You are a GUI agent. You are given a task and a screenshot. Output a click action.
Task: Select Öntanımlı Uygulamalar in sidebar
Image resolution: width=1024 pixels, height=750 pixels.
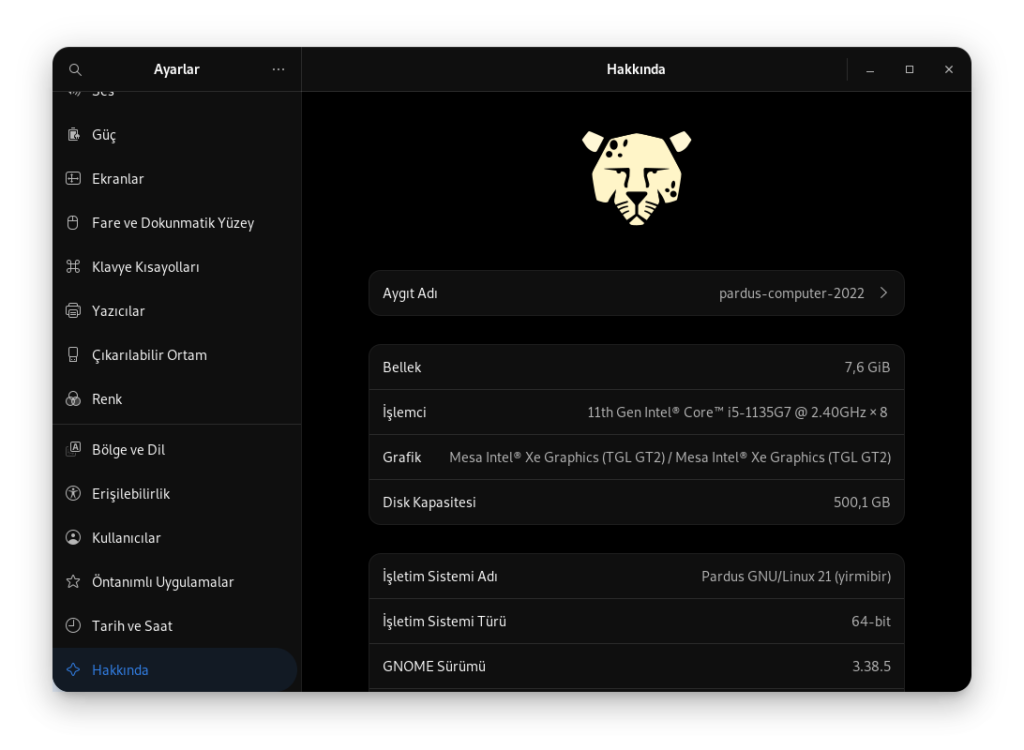click(x=177, y=581)
